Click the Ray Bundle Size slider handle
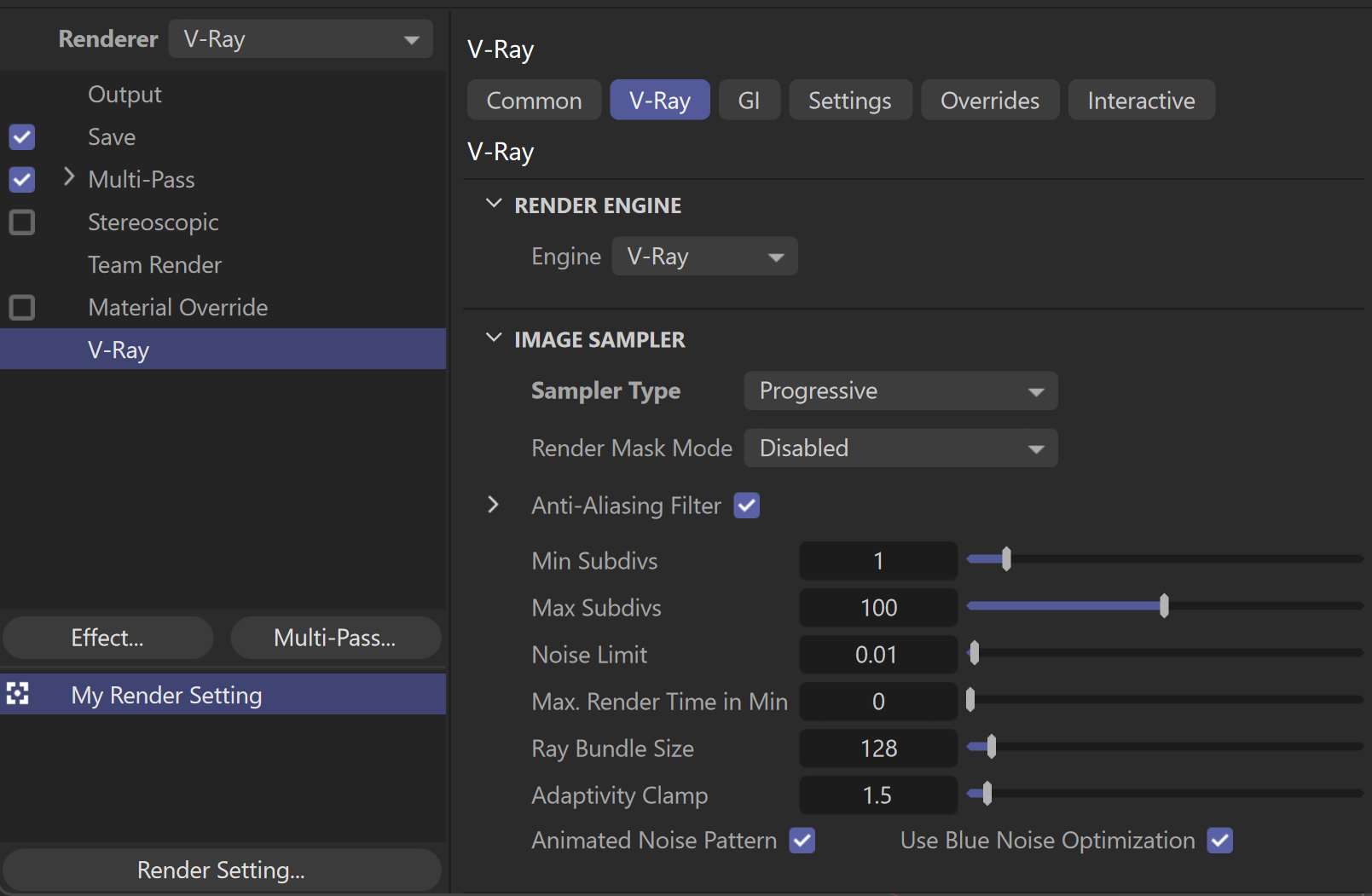 [992, 747]
